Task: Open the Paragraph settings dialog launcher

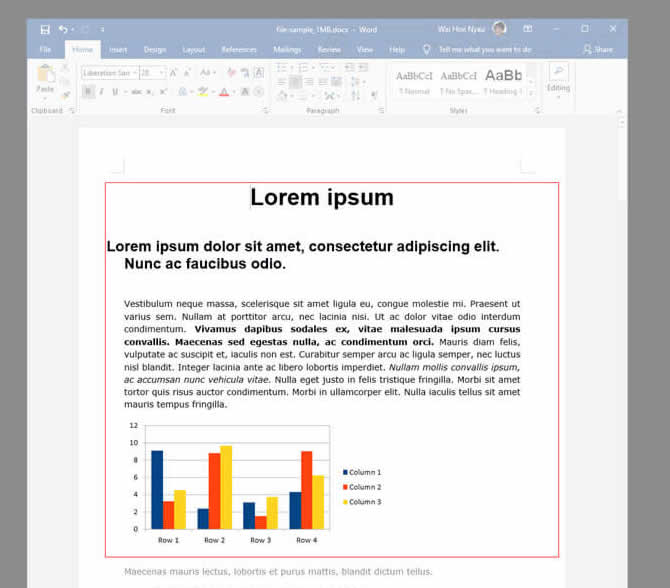Action: 381,111
